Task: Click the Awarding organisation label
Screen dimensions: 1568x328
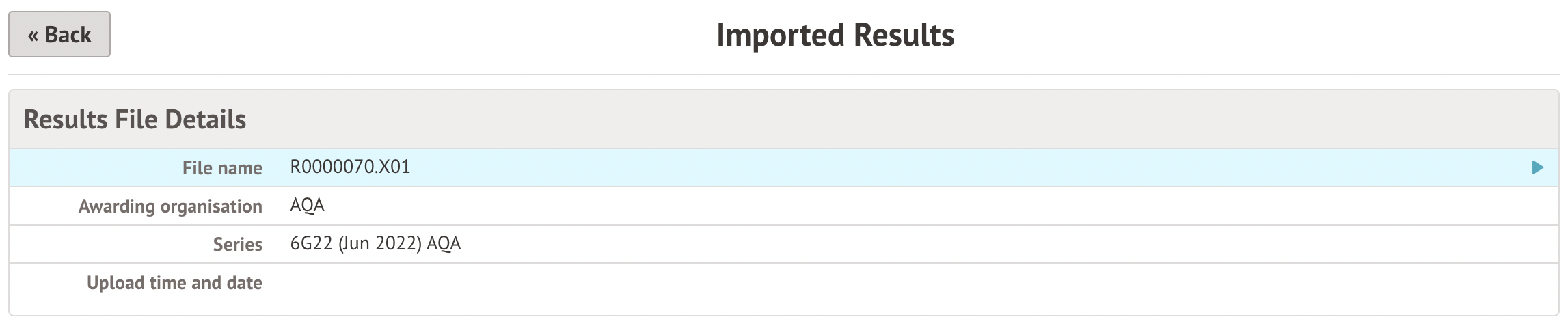Action: click(170, 206)
